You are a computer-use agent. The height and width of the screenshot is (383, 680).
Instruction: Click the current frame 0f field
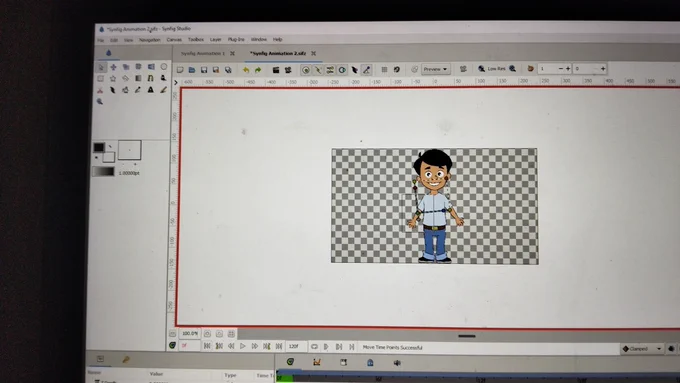190,346
